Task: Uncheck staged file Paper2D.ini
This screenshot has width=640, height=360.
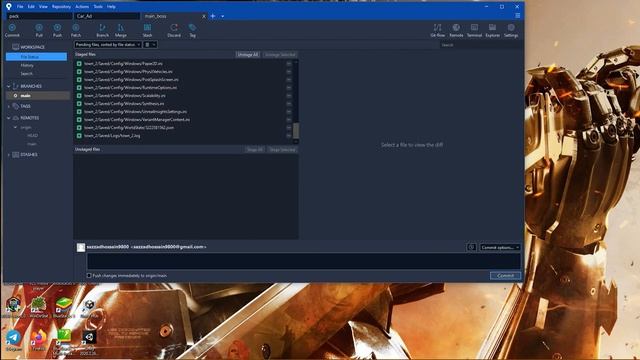Action: point(79,64)
